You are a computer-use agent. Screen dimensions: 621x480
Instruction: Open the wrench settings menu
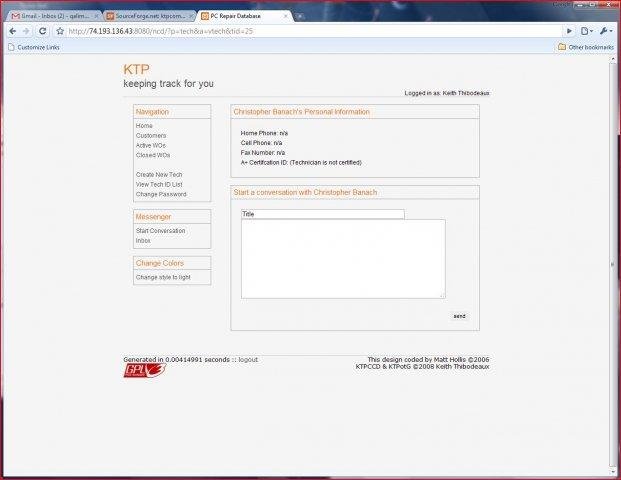point(606,31)
